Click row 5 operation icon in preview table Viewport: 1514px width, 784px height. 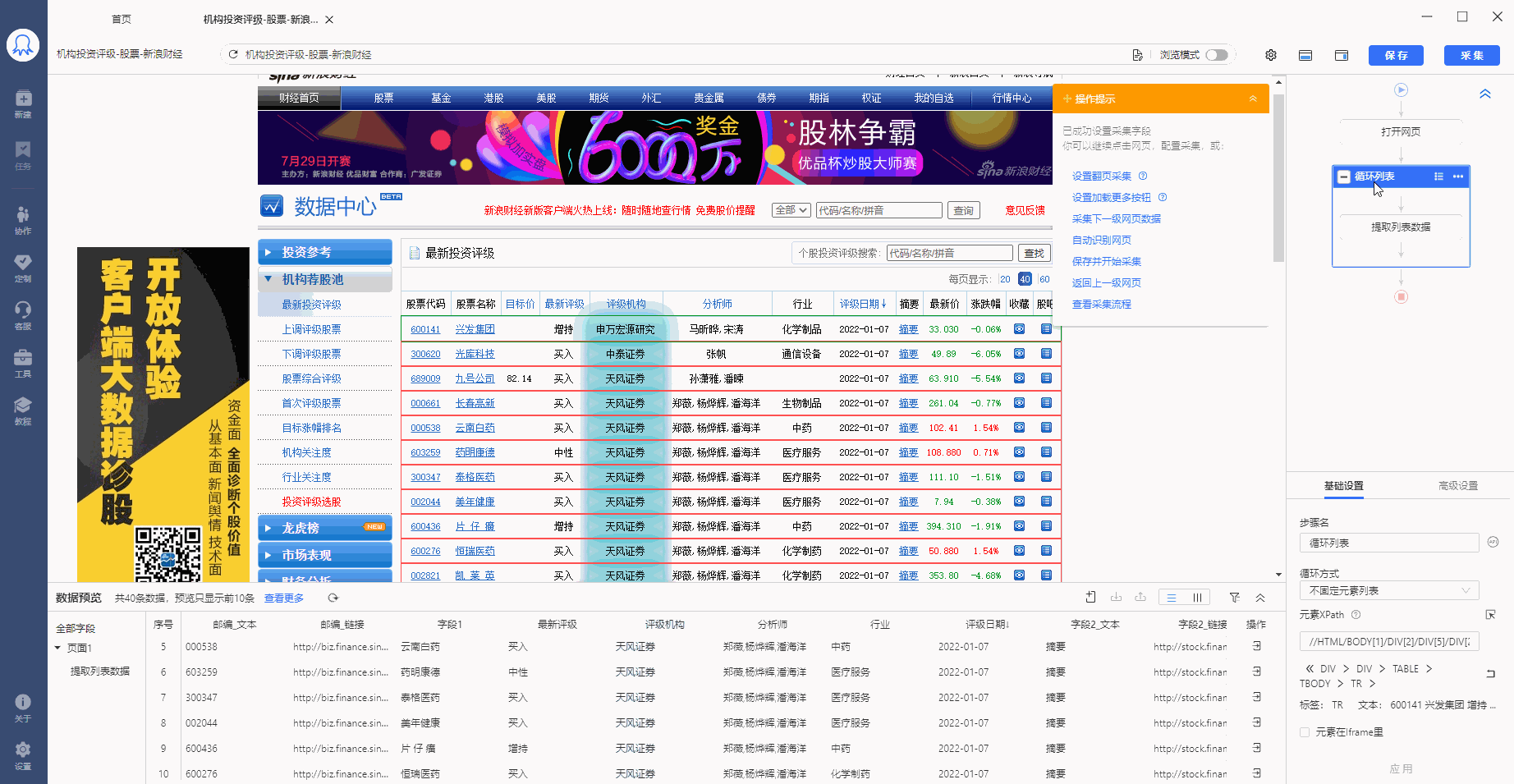click(1256, 647)
